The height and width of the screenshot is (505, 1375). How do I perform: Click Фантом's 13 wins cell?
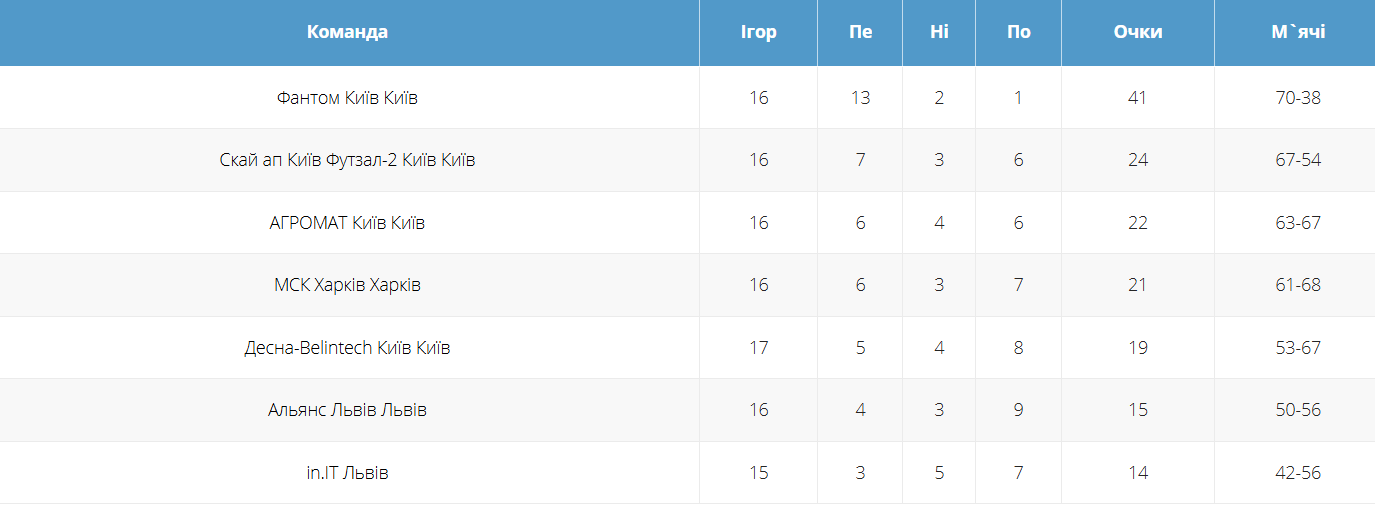[860, 98]
